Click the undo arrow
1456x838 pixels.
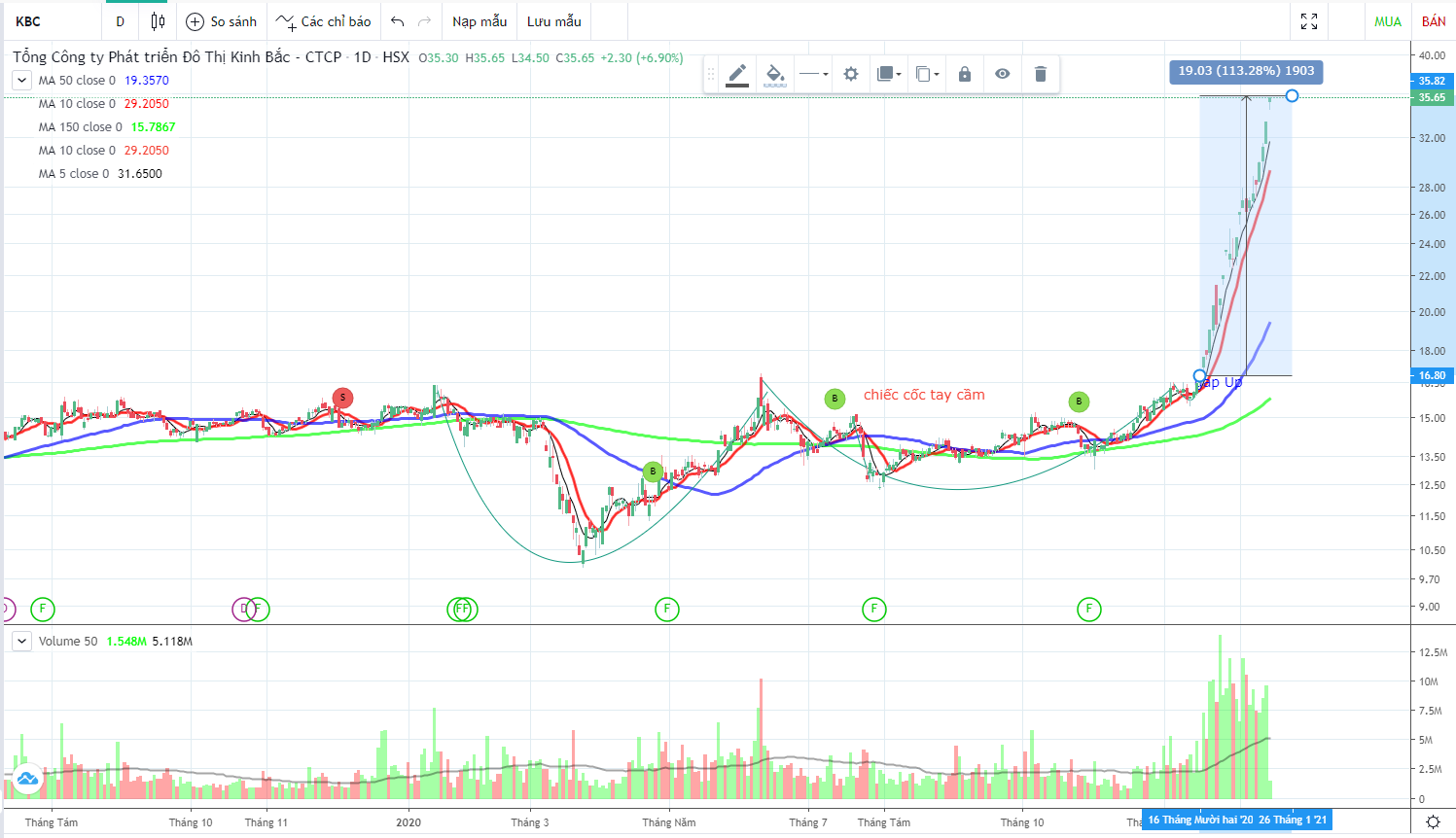click(x=397, y=21)
